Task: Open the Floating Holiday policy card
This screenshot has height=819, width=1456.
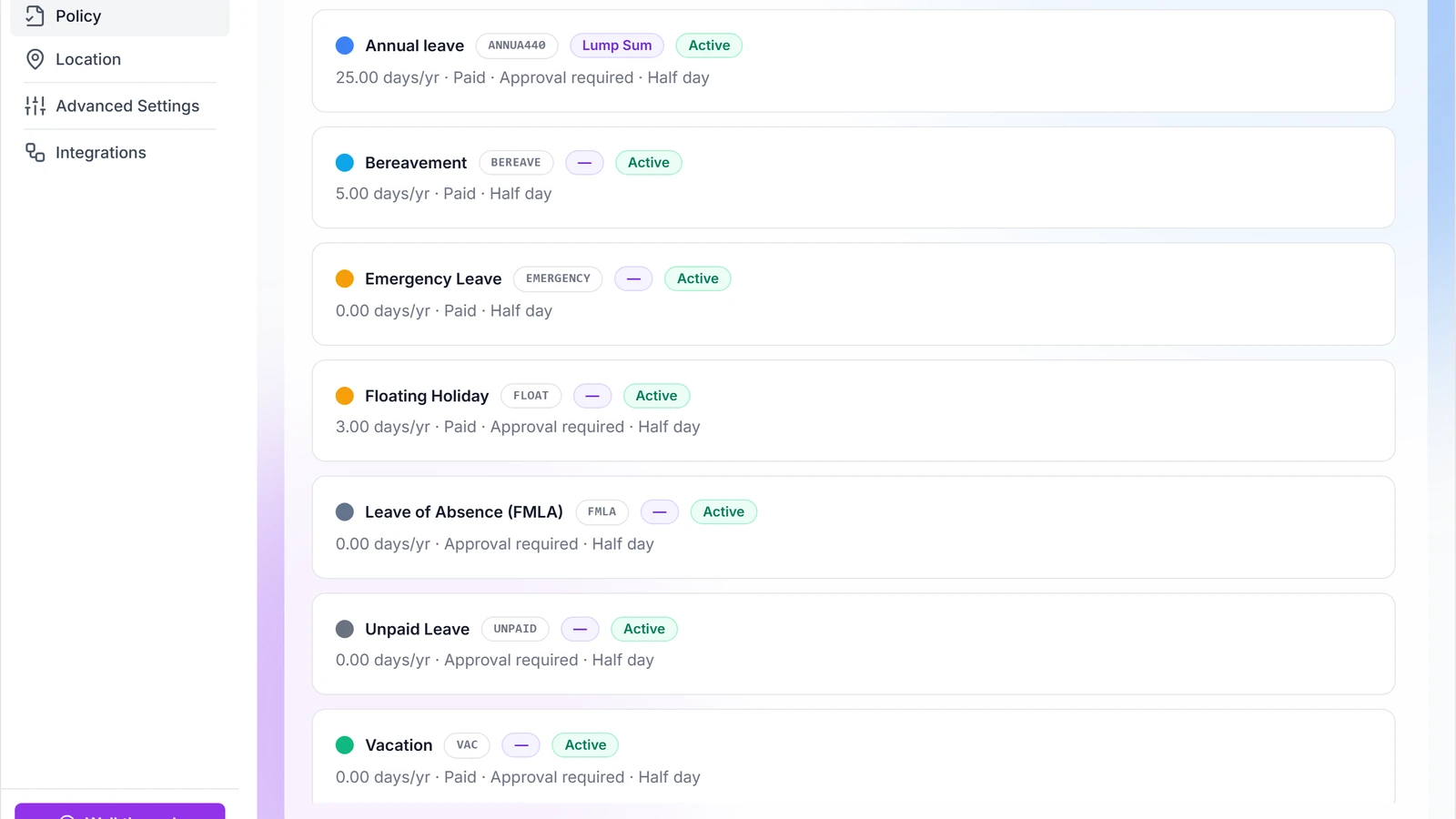Action: click(854, 410)
